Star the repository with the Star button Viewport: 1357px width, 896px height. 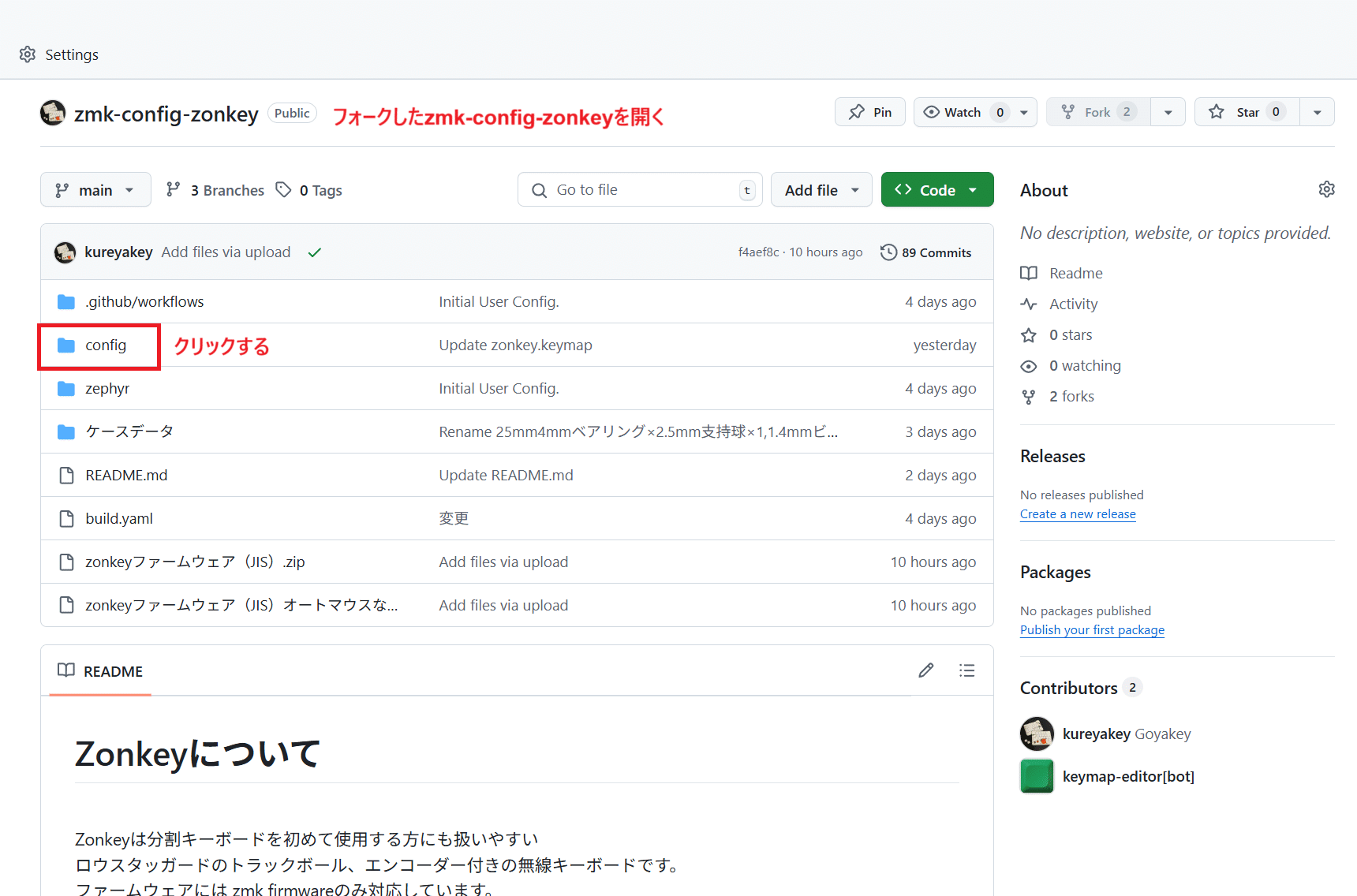point(1247,112)
